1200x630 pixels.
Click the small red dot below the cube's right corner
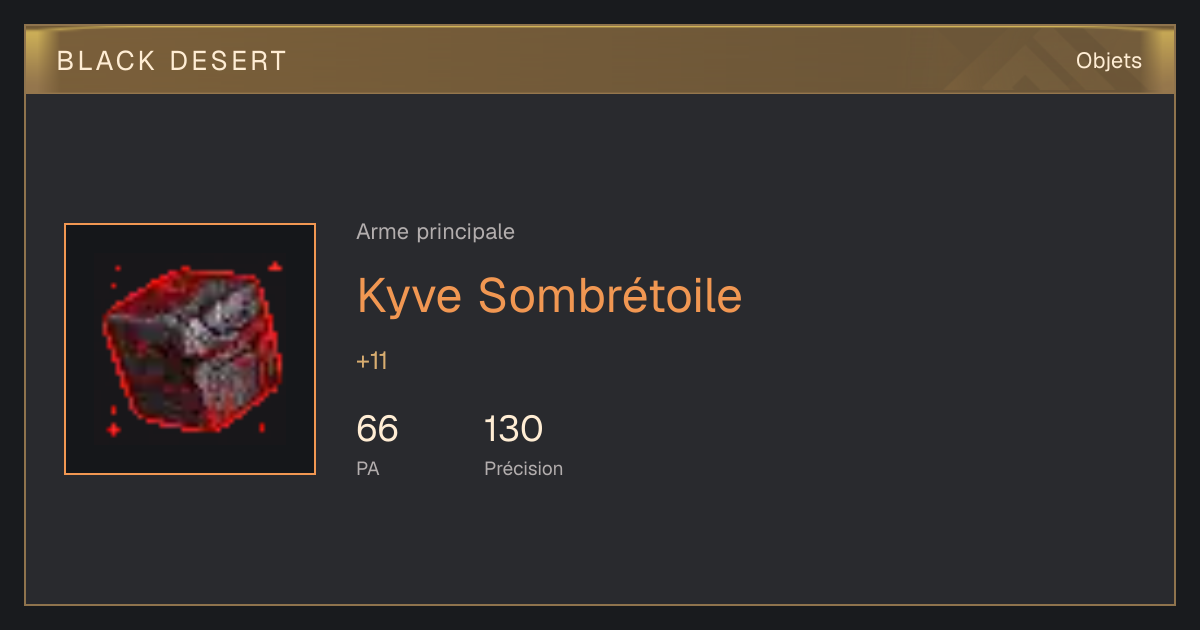pyautogui.click(x=262, y=428)
